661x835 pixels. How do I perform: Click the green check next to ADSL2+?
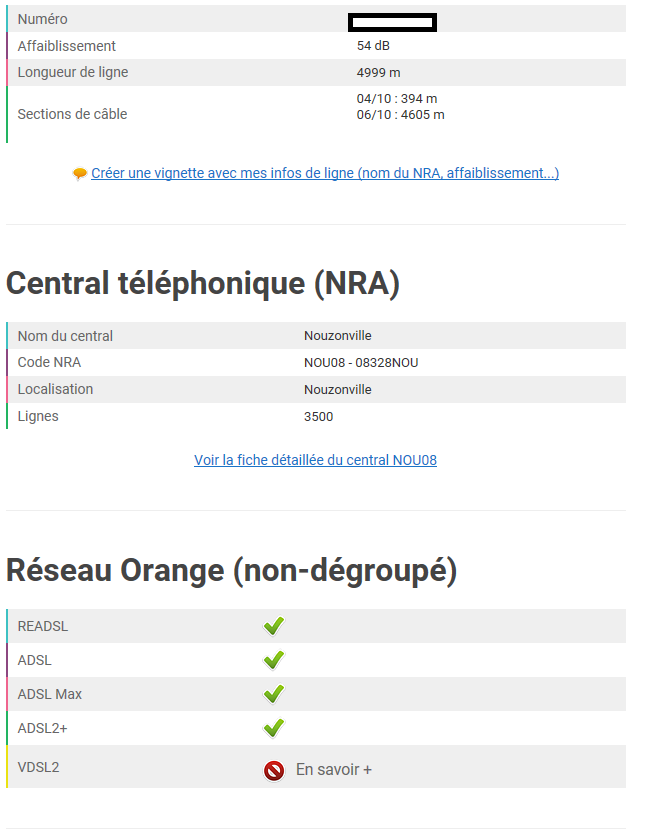pyautogui.click(x=273, y=728)
